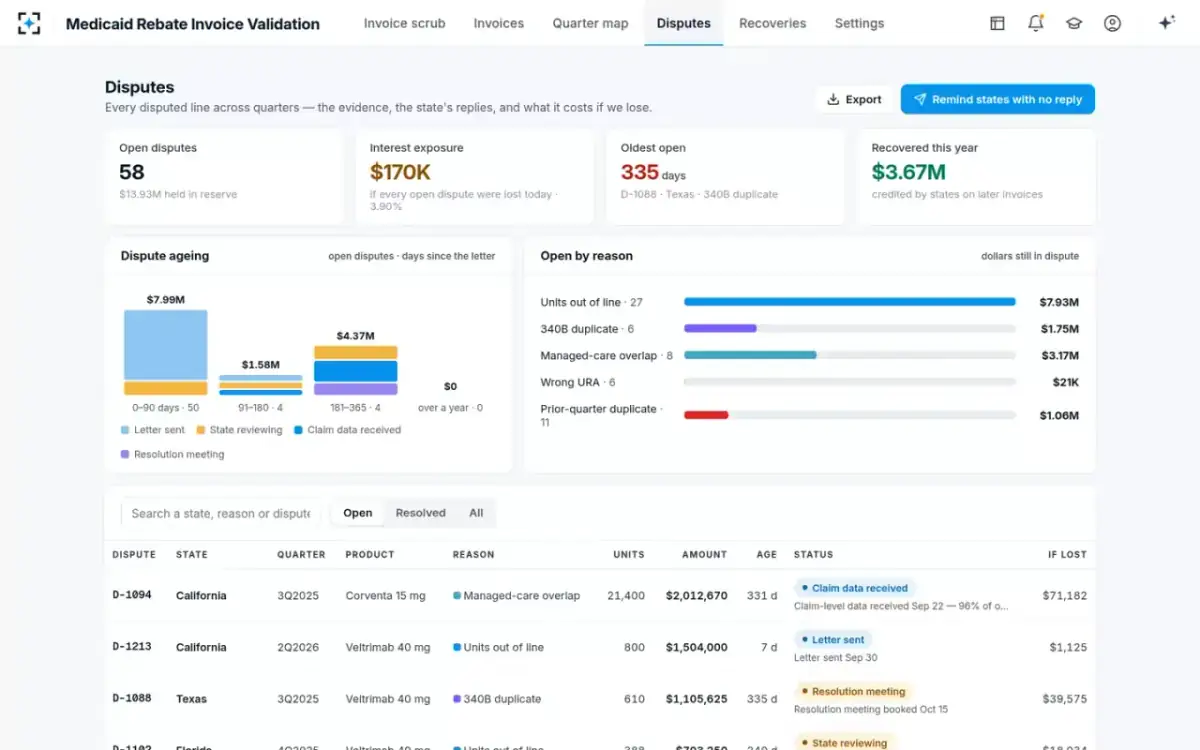Click the Letter sent legend swatch
Screen dimensions: 1200x750
(x=125, y=430)
